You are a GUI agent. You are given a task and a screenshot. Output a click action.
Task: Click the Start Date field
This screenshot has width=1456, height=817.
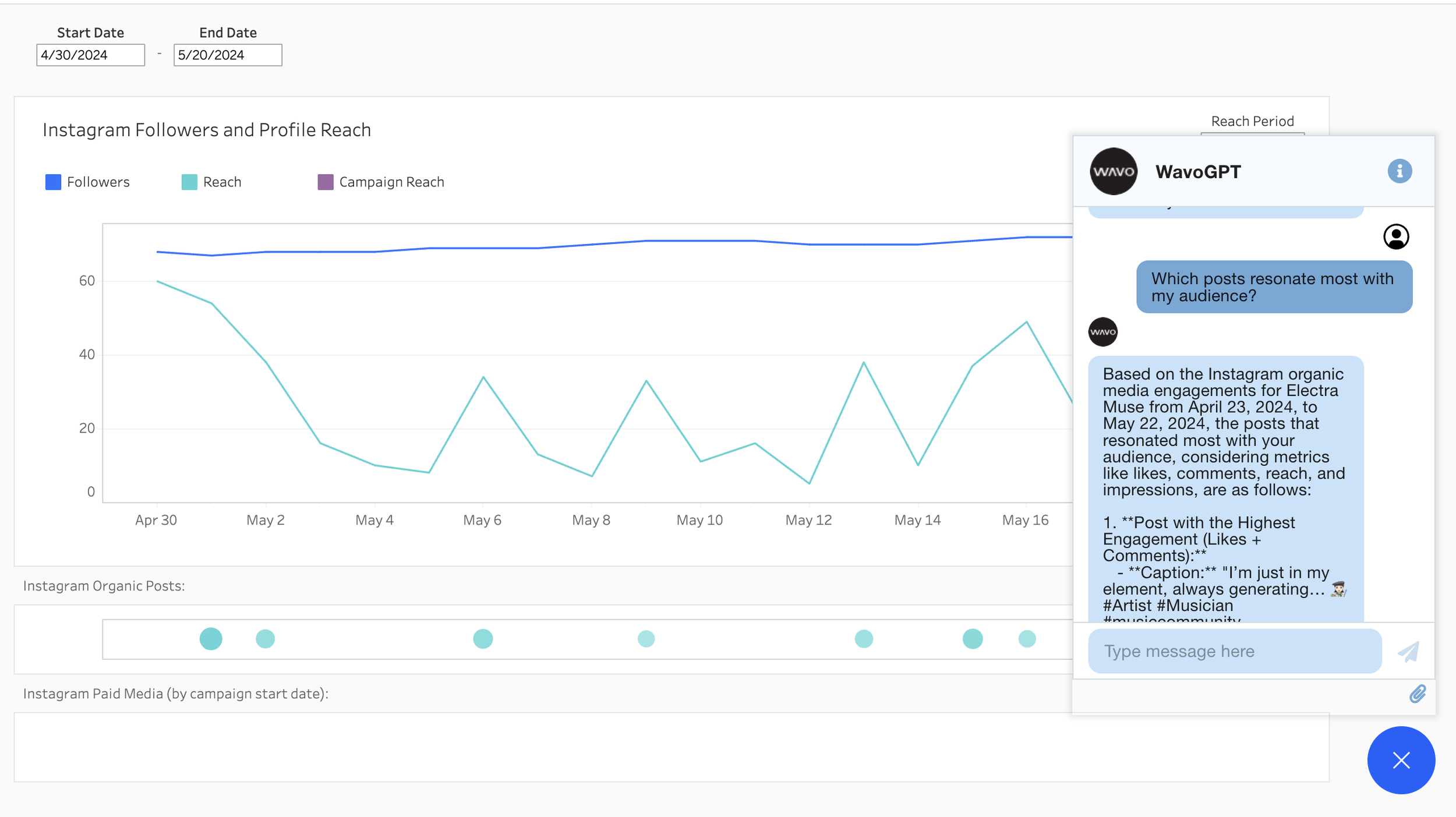90,55
